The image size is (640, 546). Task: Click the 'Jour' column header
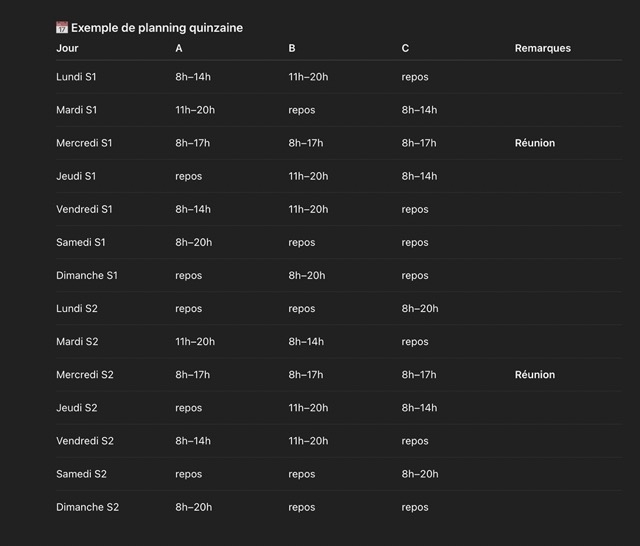click(67, 48)
